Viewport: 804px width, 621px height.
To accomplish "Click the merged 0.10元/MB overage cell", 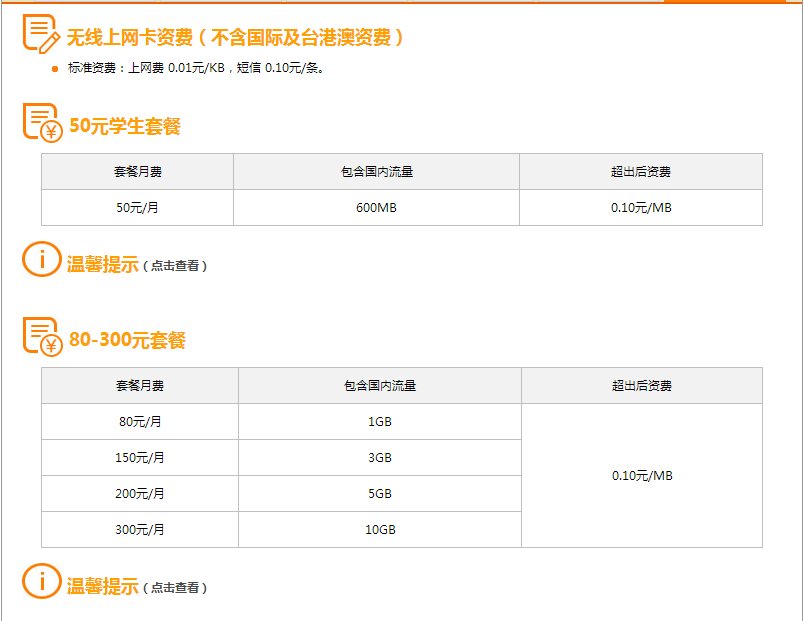I will click(x=640, y=475).
